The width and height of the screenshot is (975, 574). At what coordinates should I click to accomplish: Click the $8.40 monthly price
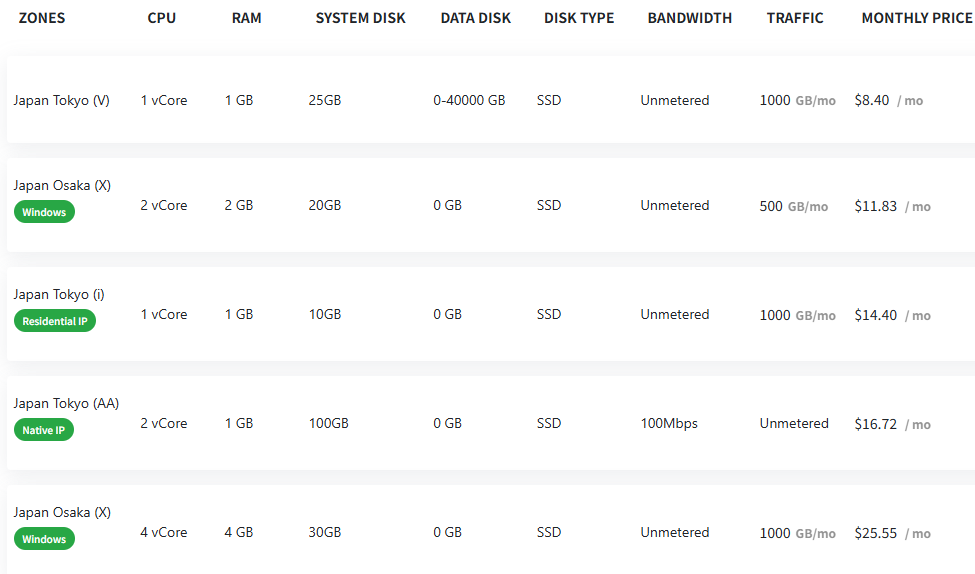click(x=872, y=100)
